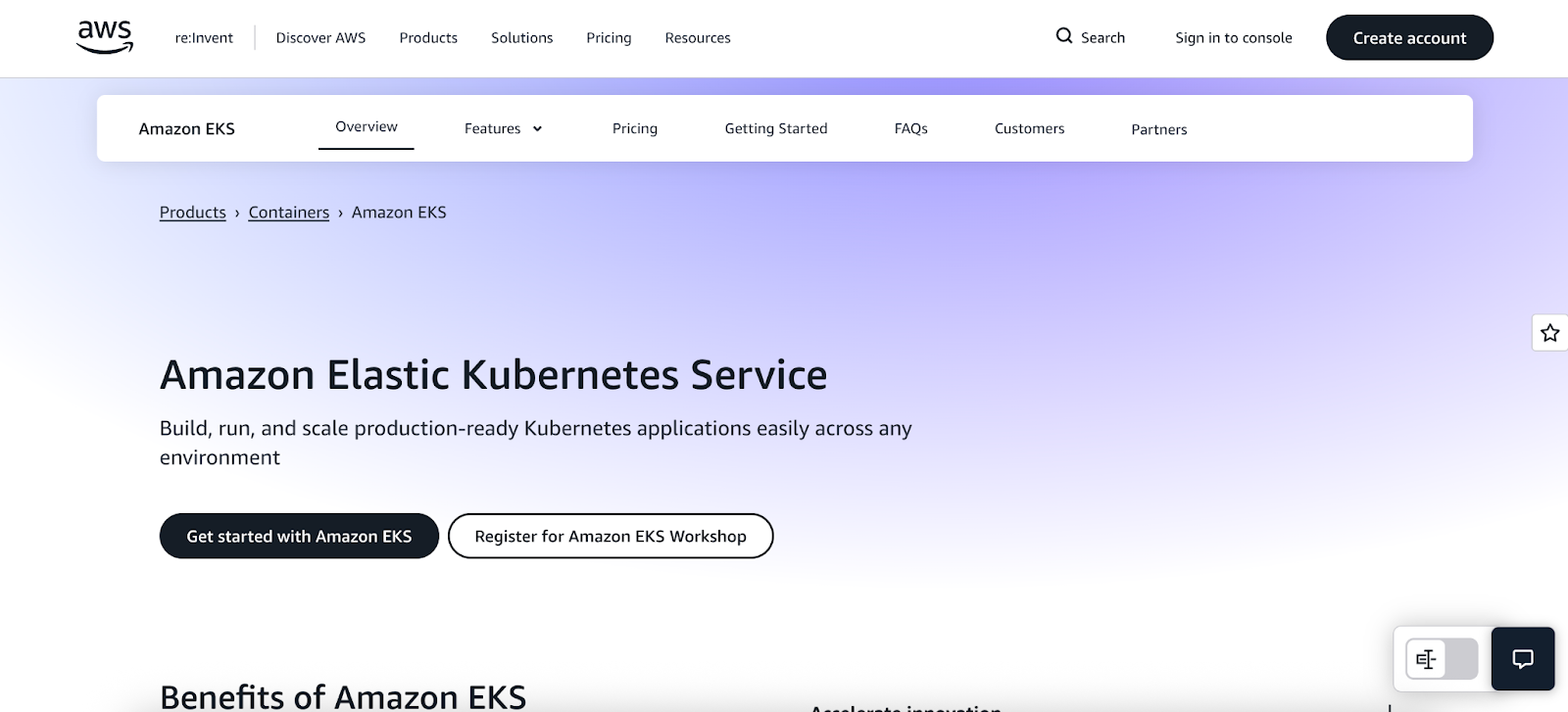Image resolution: width=1568 pixels, height=712 pixels.
Task: Click the Amazon EKS subnav title
Action: point(187,128)
